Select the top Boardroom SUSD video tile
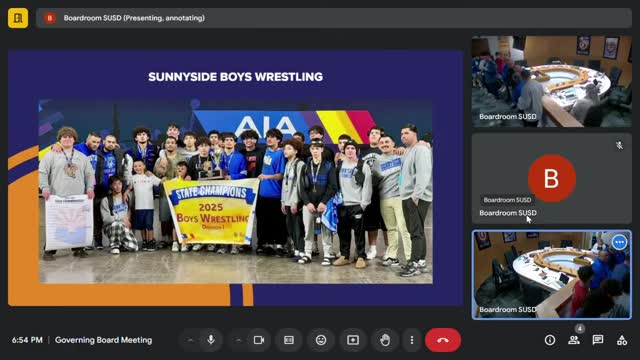This screenshot has width=640, height=360. 552,81
